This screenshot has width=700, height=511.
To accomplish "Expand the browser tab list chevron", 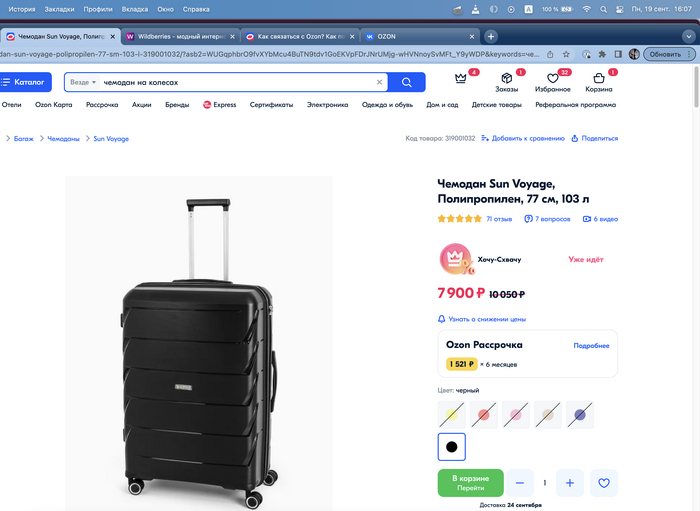I will point(688,37).
